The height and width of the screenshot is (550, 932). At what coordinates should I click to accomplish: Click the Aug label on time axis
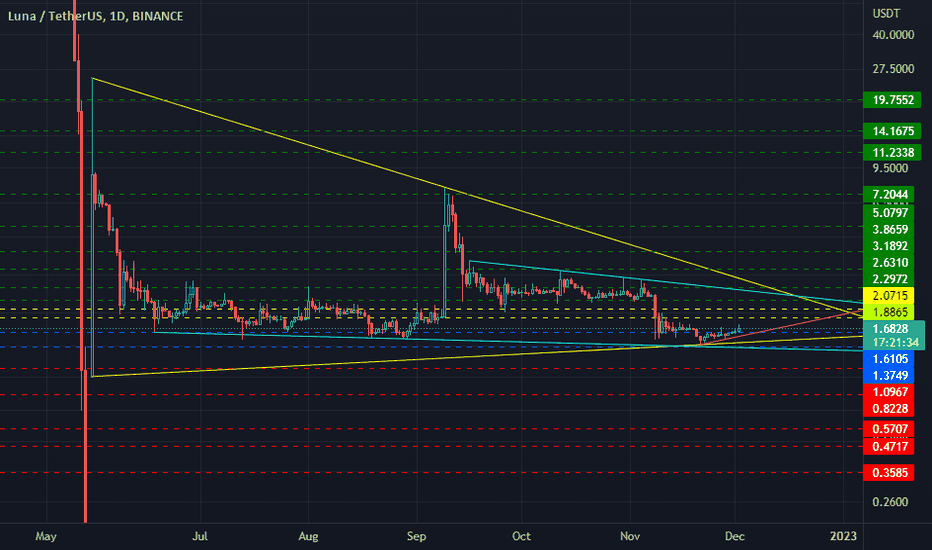pyautogui.click(x=308, y=536)
